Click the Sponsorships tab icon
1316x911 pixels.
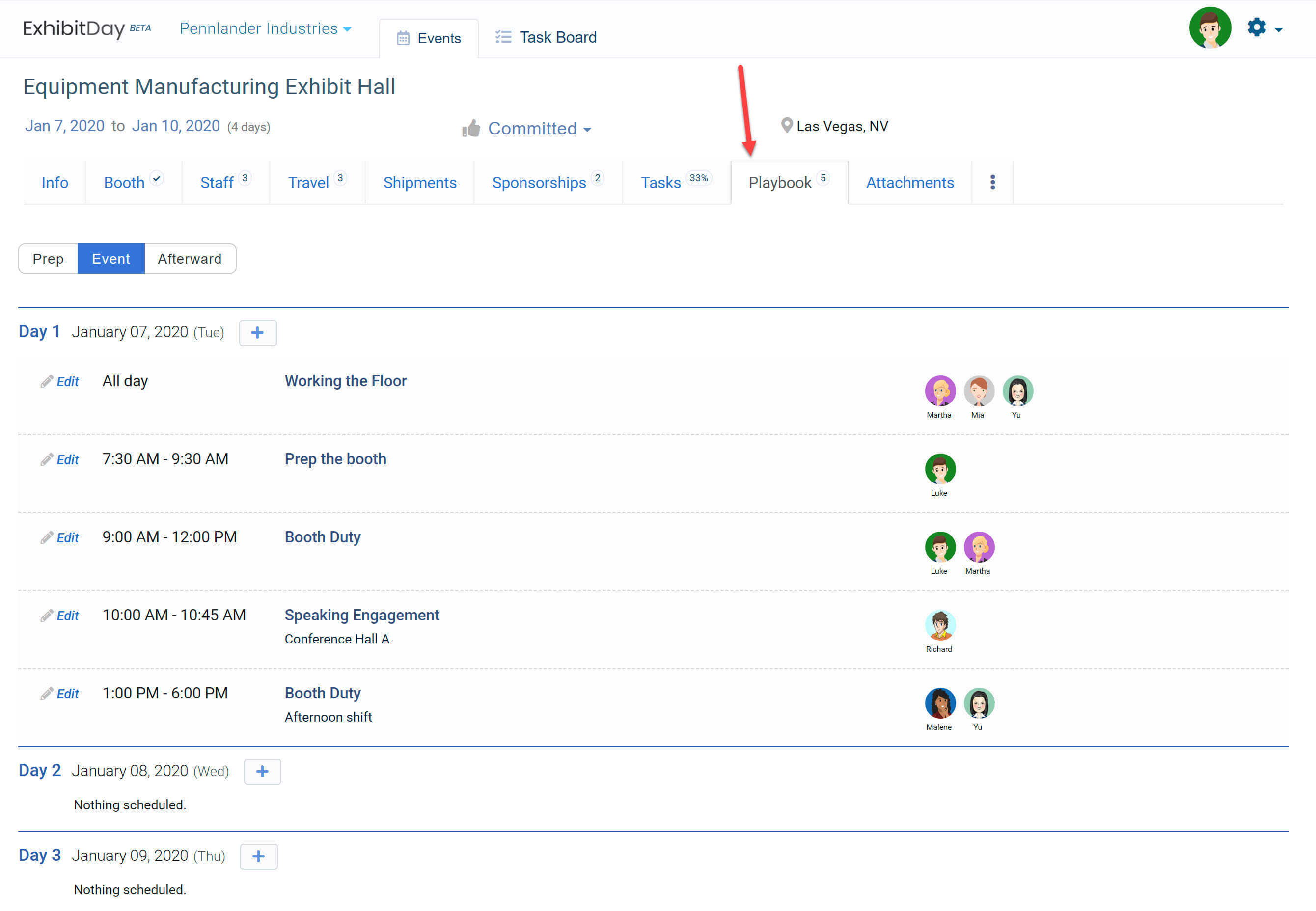click(x=546, y=182)
